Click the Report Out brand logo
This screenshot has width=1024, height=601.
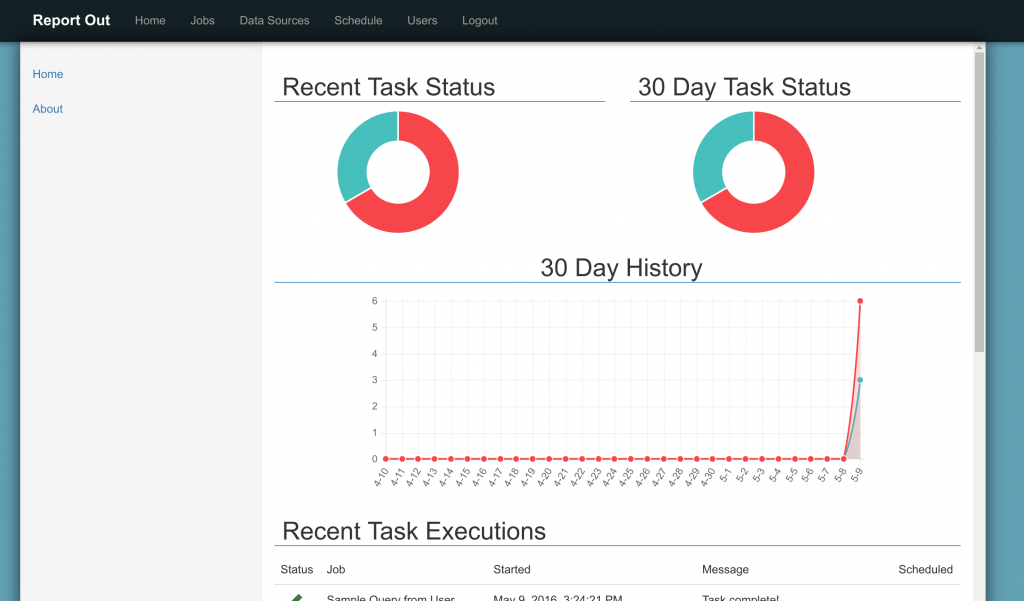pos(70,20)
